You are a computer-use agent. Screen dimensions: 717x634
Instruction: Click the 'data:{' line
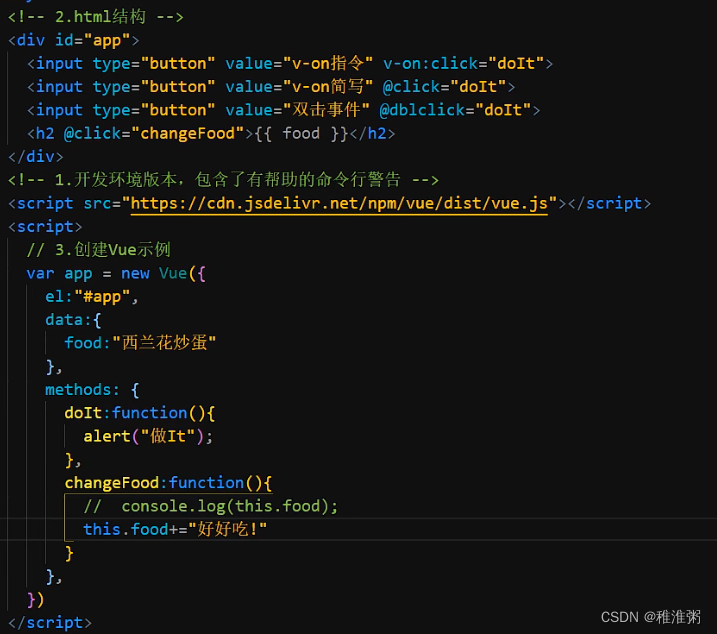[73, 320]
